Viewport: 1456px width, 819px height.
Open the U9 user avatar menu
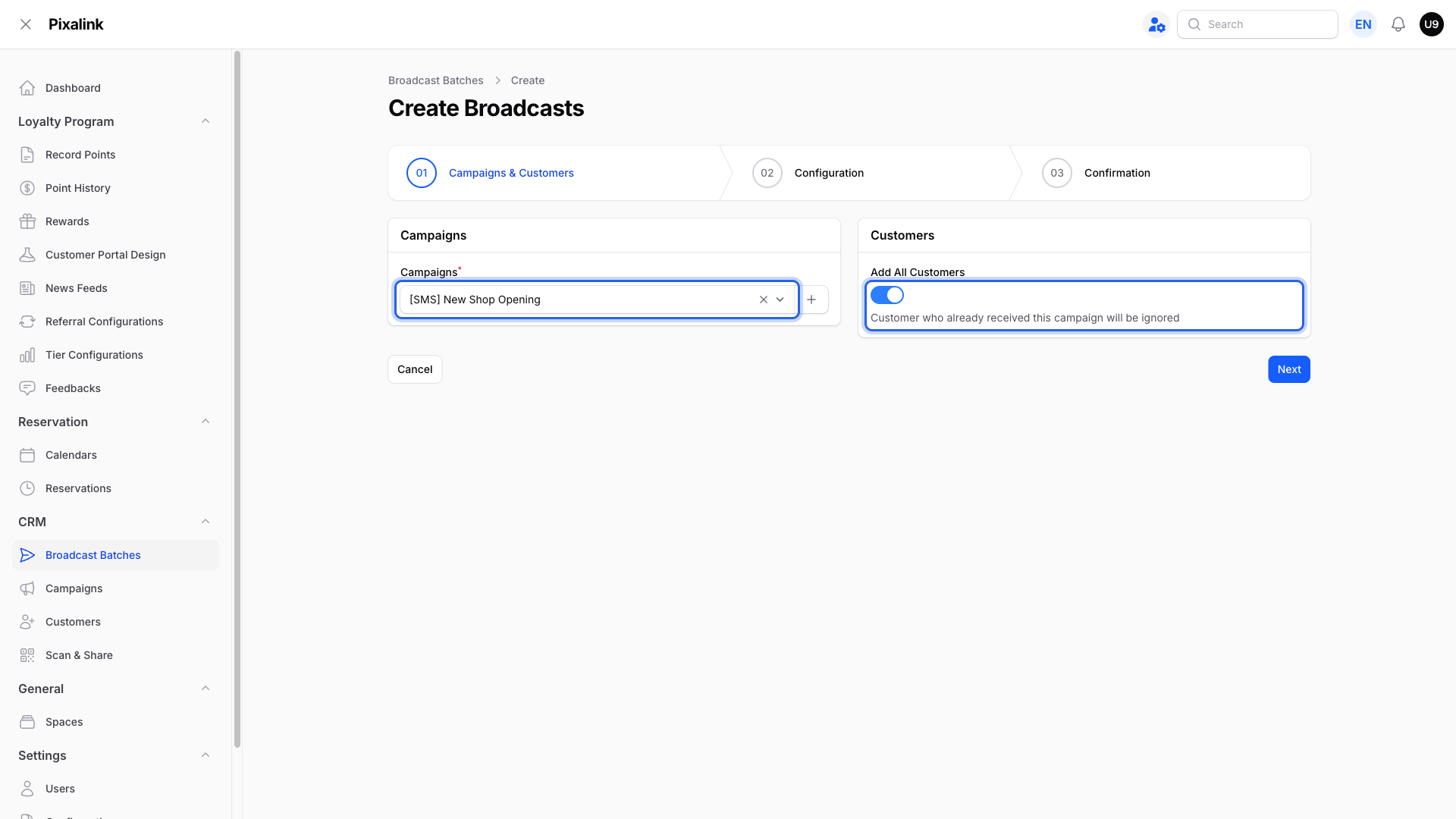[x=1431, y=24]
